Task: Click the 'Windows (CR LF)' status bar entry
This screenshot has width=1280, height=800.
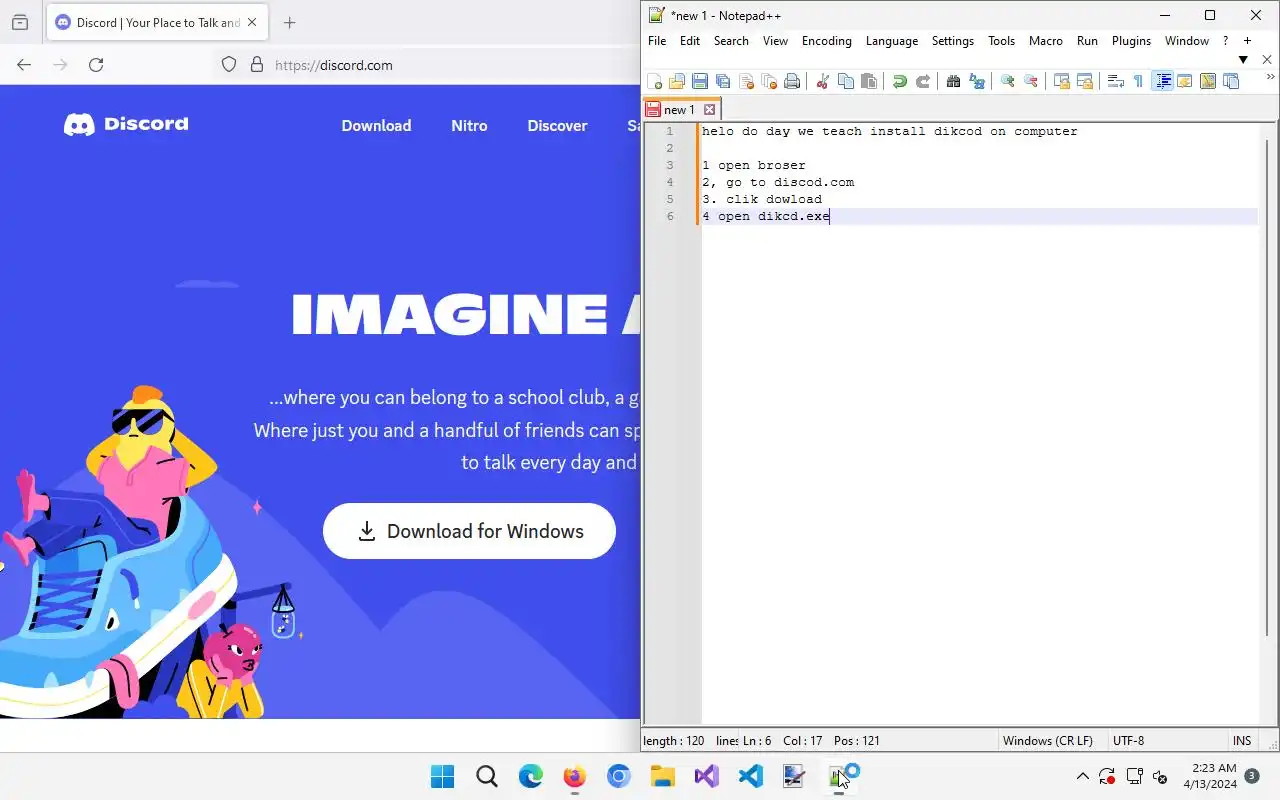Action: click(x=1047, y=741)
